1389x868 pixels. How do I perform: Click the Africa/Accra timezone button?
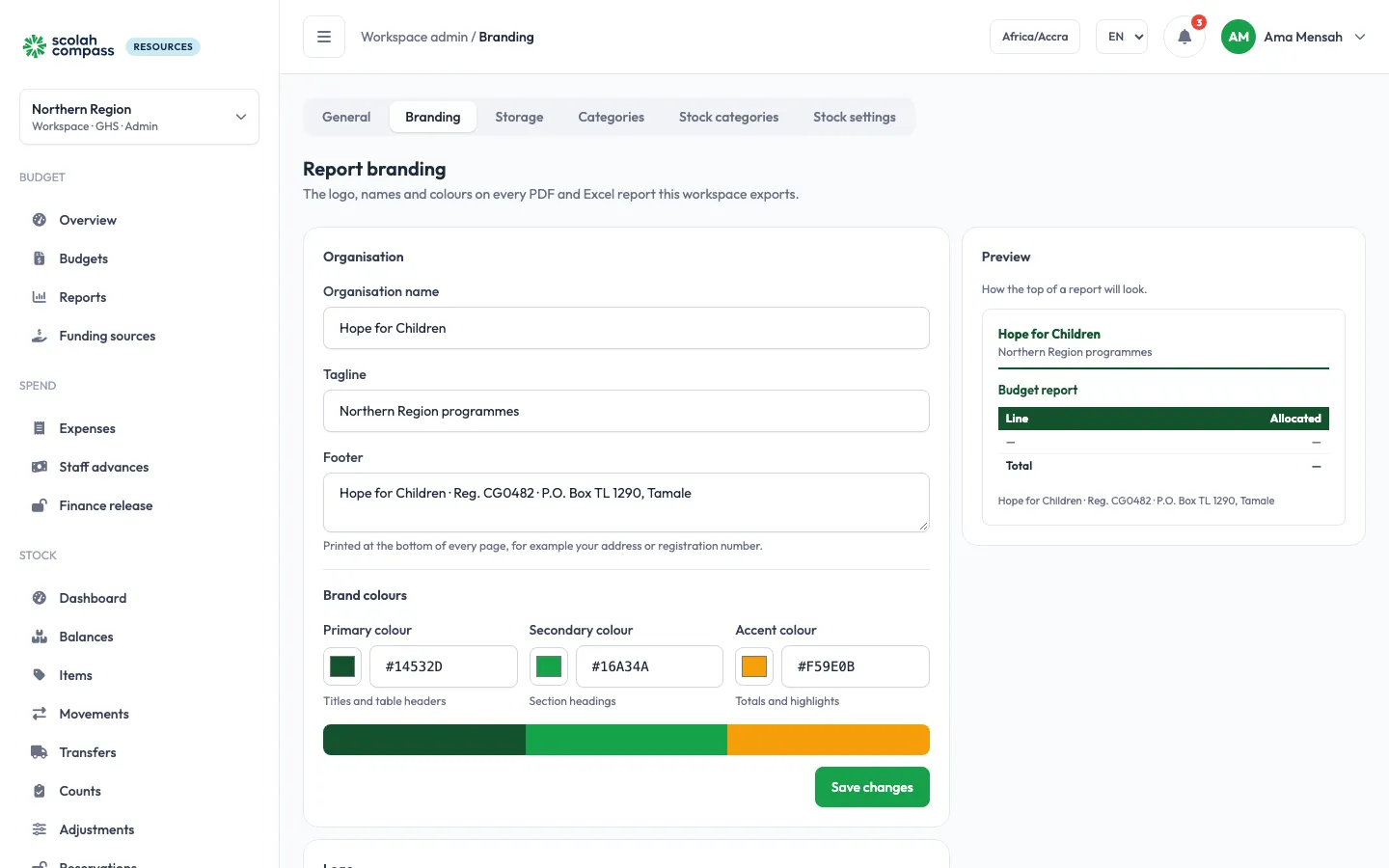pyautogui.click(x=1035, y=37)
